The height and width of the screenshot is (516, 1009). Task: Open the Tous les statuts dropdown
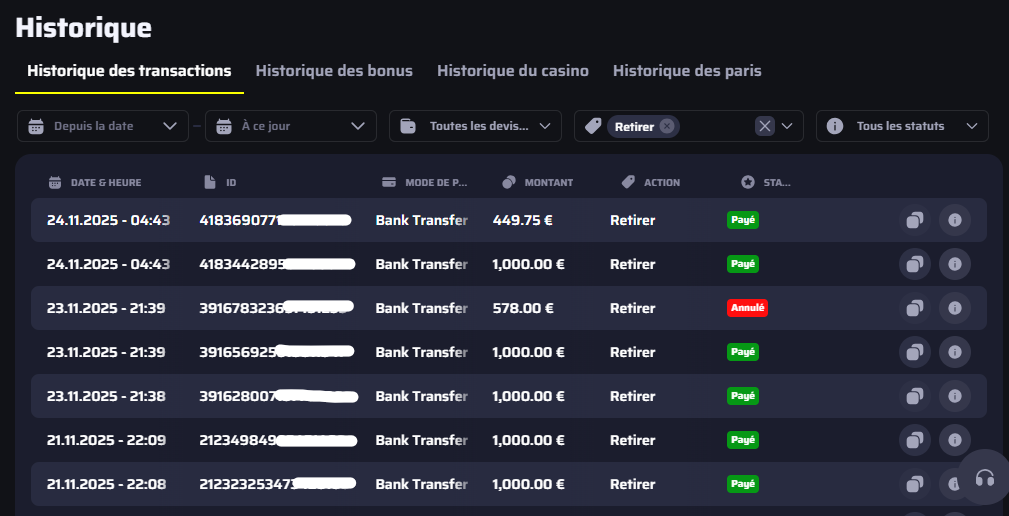click(x=902, y=126)
